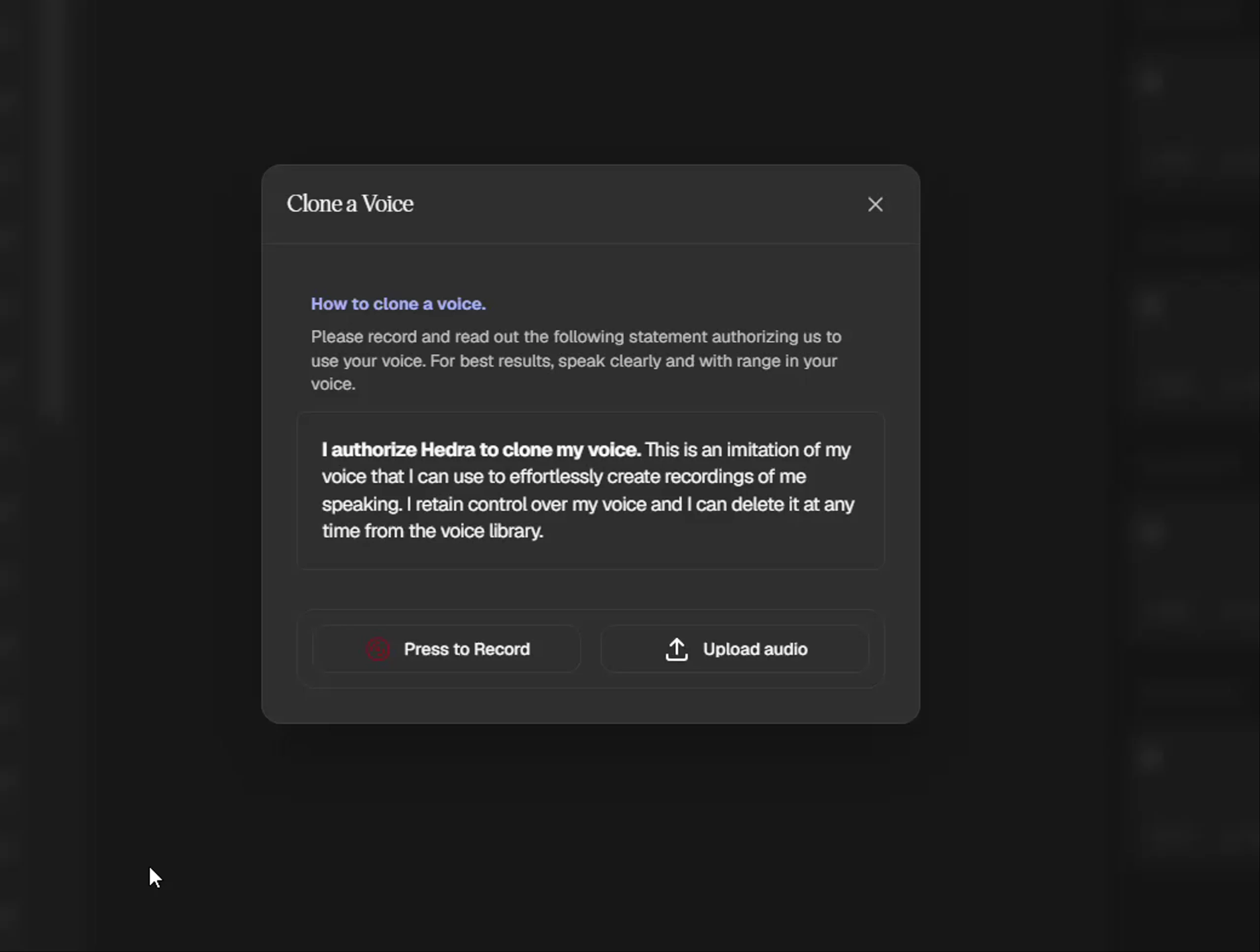Image resolution: width=1260 pixels, height=952 pixels.
Task: Start recording with Press to Record
Action: tap(446, 649)
